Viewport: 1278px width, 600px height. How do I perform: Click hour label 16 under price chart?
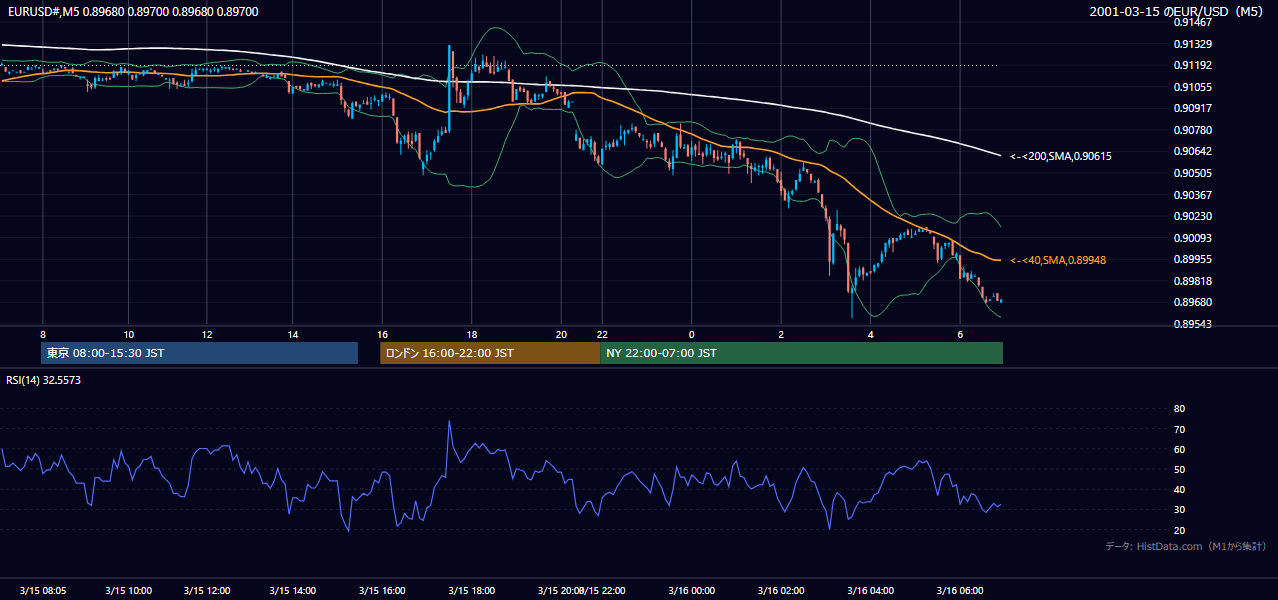(x=382, y=334)
